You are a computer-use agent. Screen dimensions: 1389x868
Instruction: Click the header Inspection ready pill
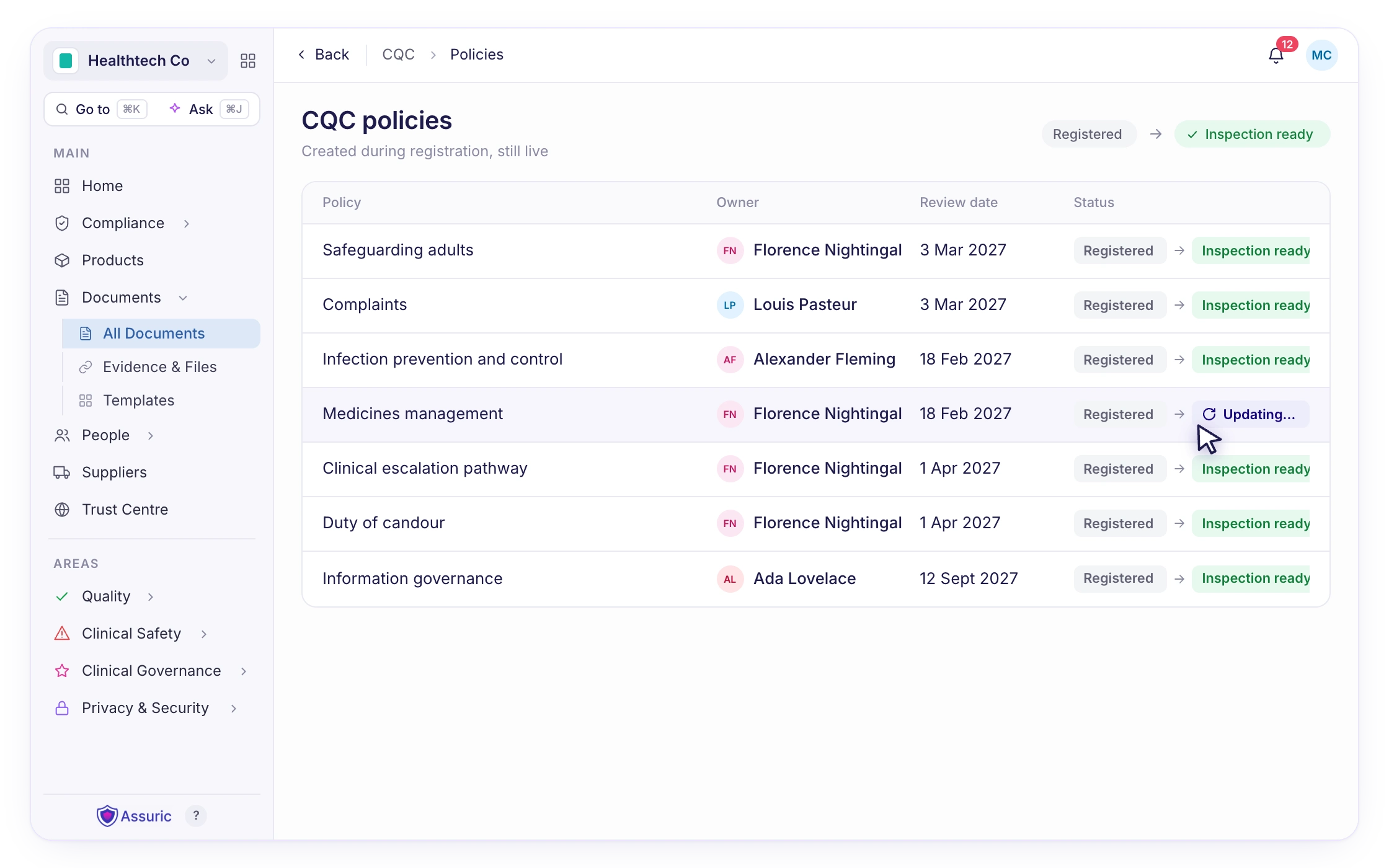coord(1252,134)
